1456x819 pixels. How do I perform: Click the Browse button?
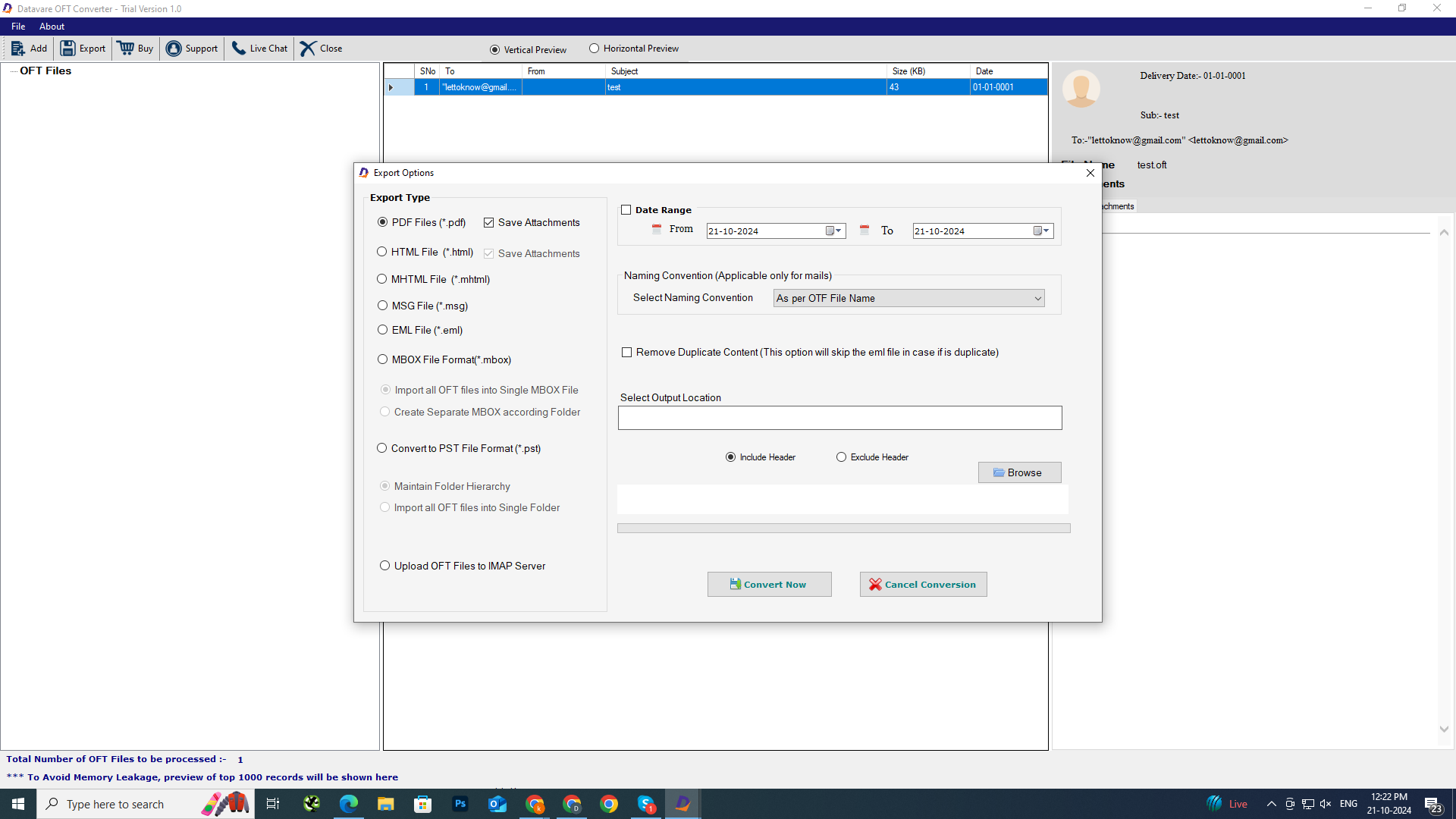pyautogui.click(x=1019, y=472)
